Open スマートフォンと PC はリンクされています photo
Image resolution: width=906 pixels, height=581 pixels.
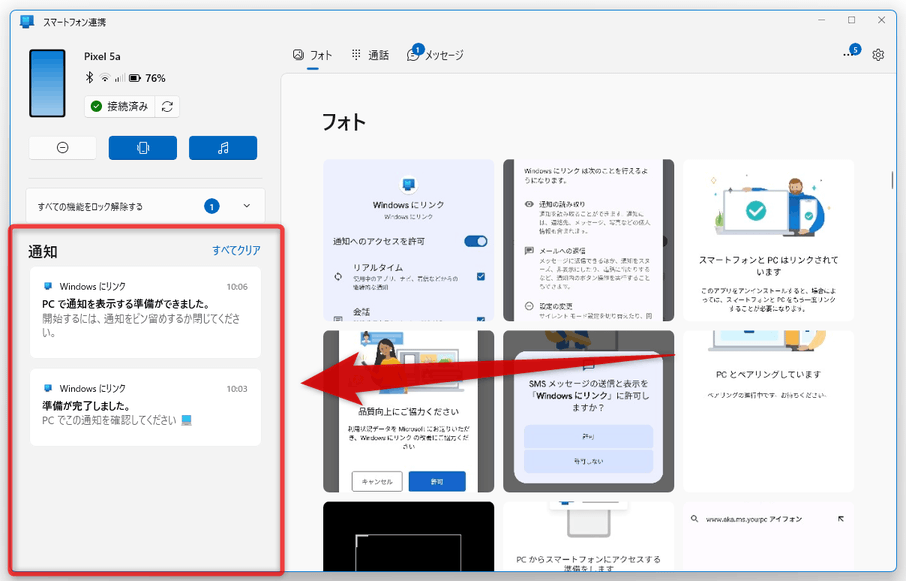click(x=768, y=240)
